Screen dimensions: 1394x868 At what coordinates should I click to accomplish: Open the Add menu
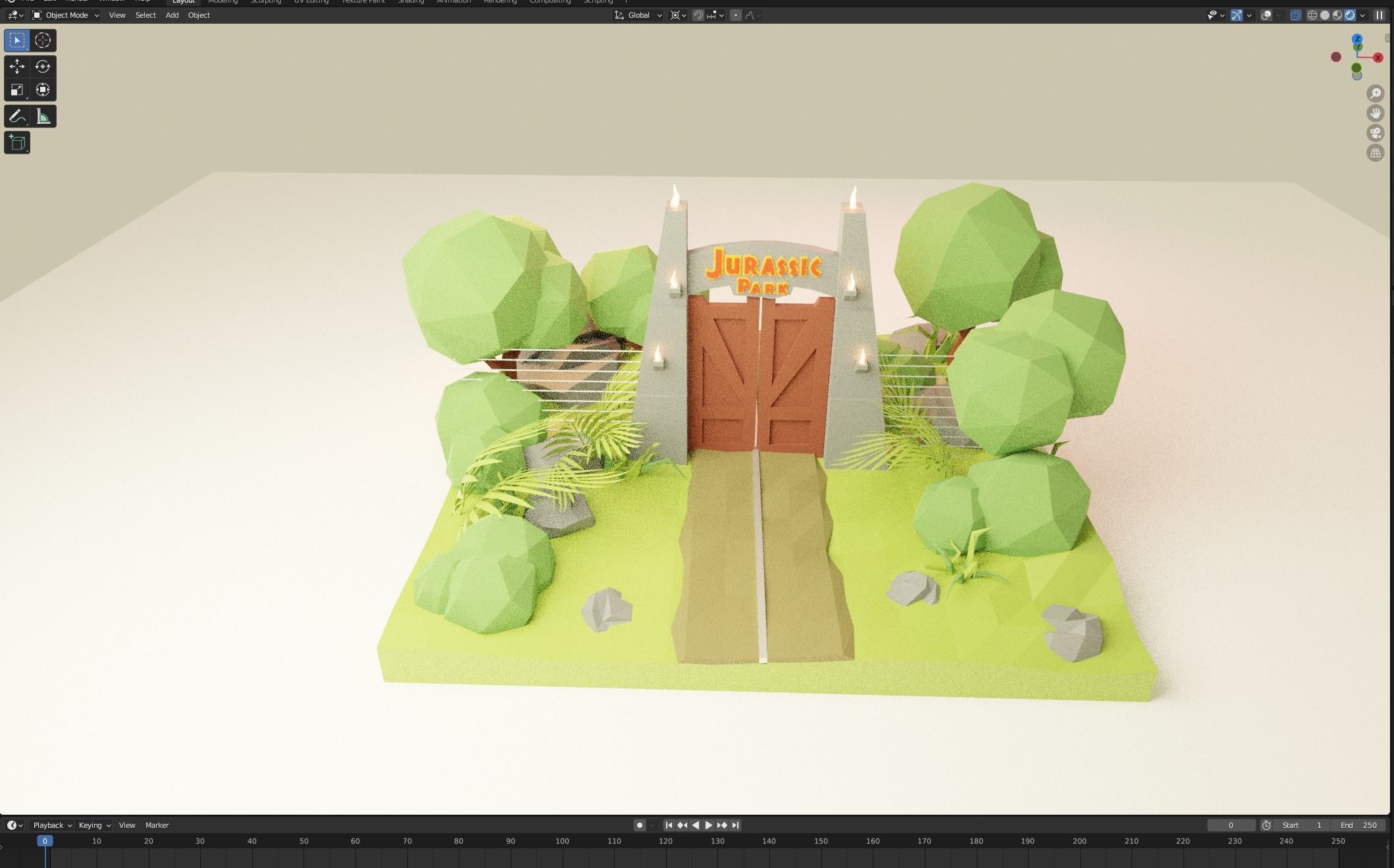point(172,15)
